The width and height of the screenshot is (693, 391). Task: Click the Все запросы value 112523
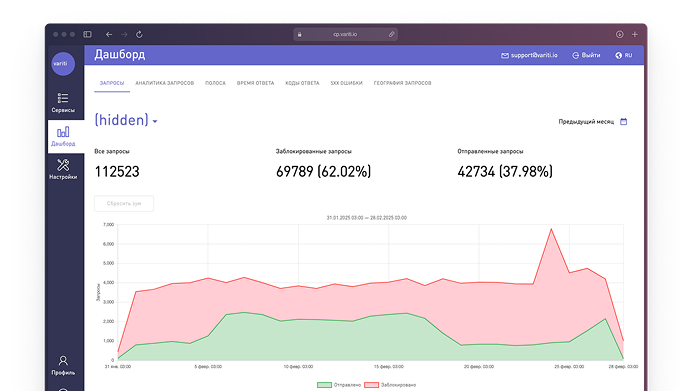[117, 172]
